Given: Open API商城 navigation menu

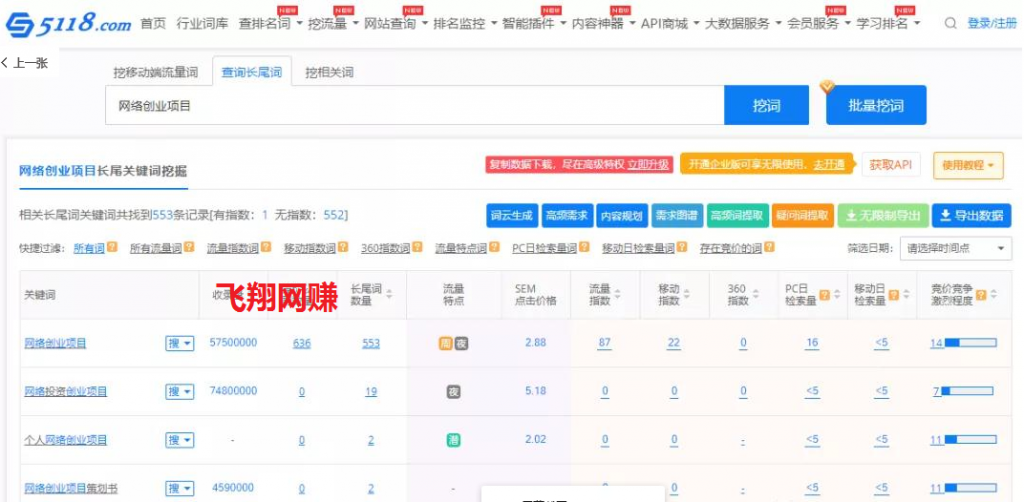Looking at the screenshot, I should [670, 24].
